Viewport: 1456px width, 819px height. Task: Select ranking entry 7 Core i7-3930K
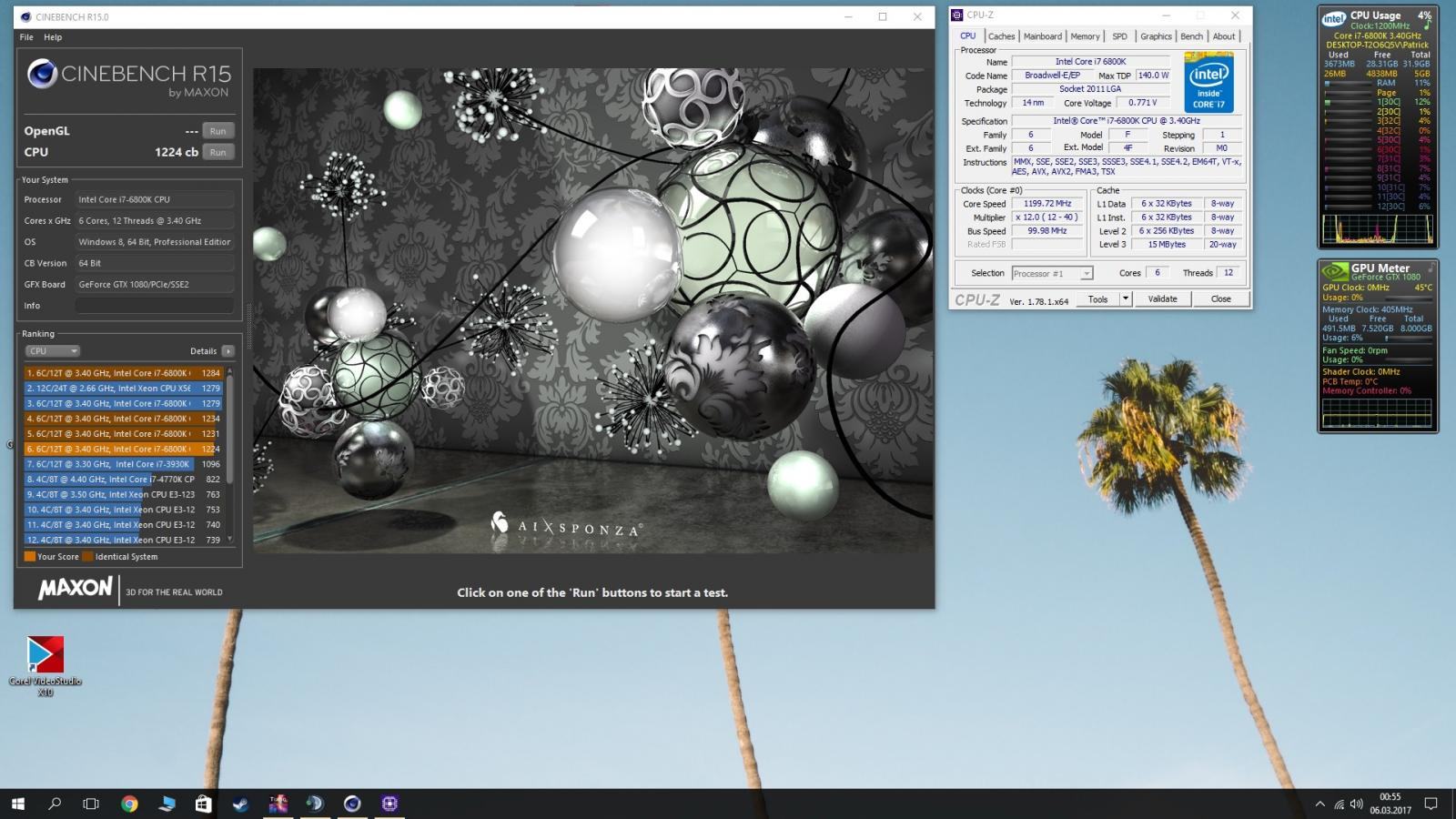124,464
